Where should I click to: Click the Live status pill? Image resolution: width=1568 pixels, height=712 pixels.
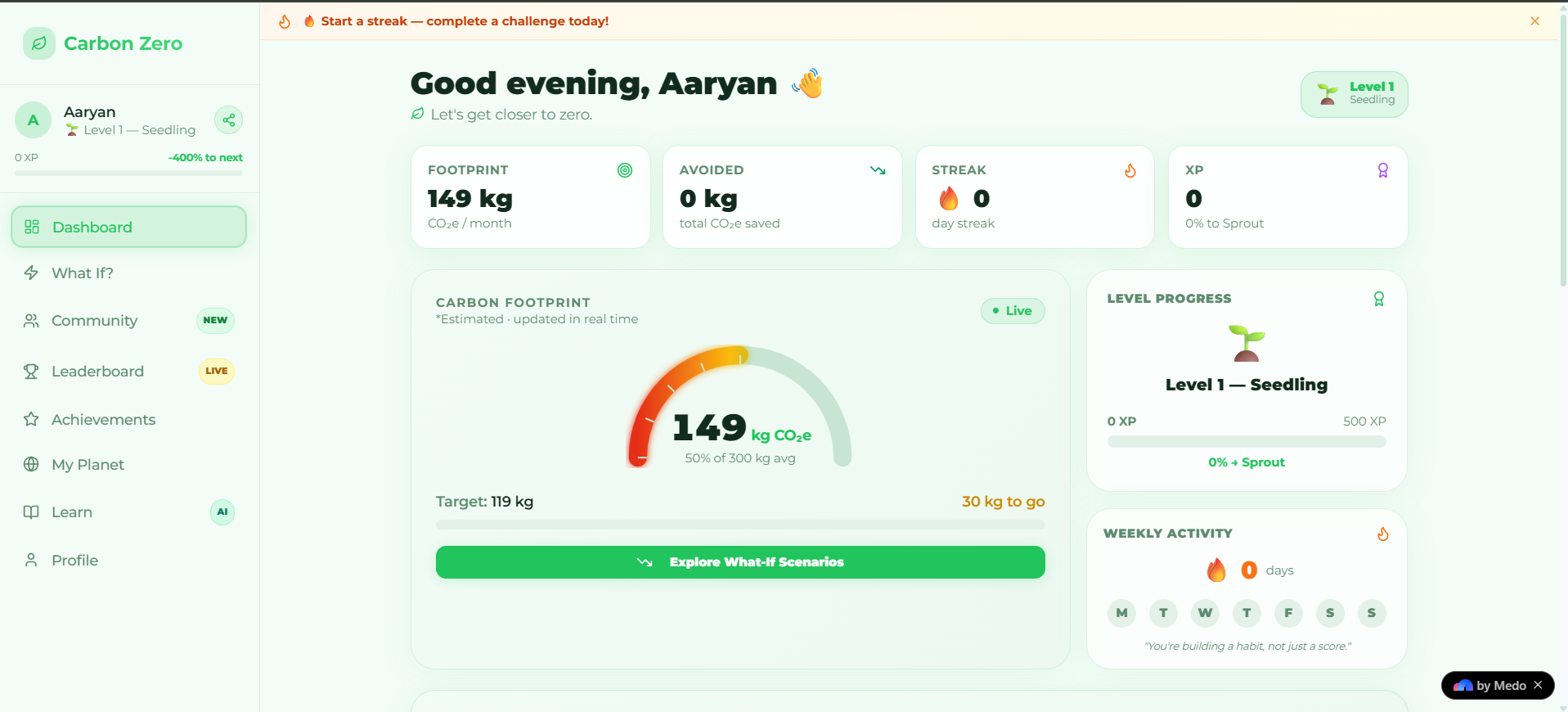pos(1013,311)
